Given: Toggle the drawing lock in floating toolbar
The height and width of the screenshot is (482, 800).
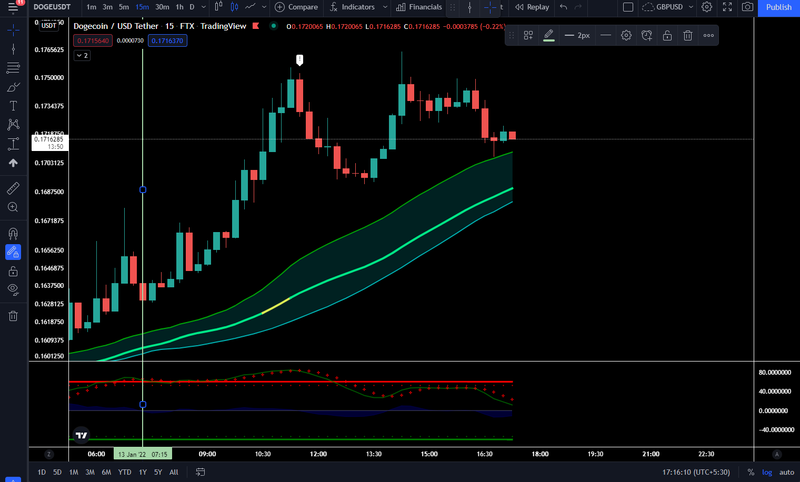Looking at the screenshot, I should [x=667, y=35].
